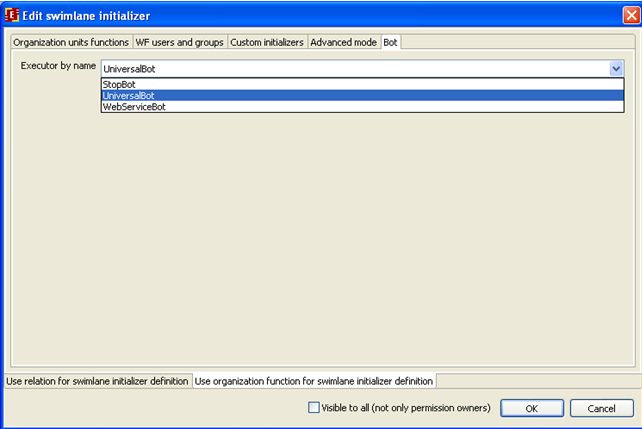Viewport: 642px width, 429px height.
Task: Select the Advanced mode tab
Action: click(x=343, y=43)
